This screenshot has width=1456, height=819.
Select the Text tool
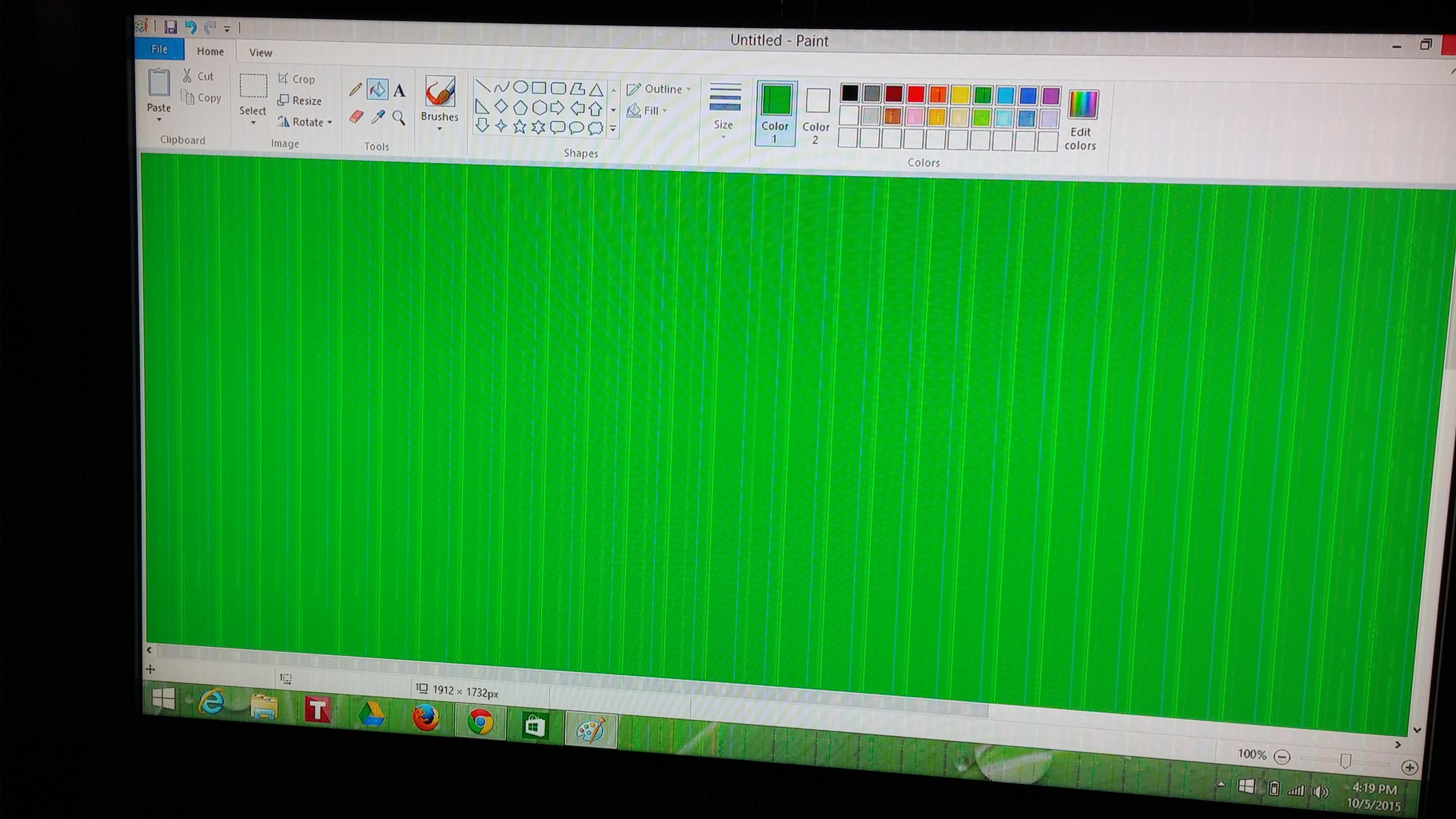(399, 90)
